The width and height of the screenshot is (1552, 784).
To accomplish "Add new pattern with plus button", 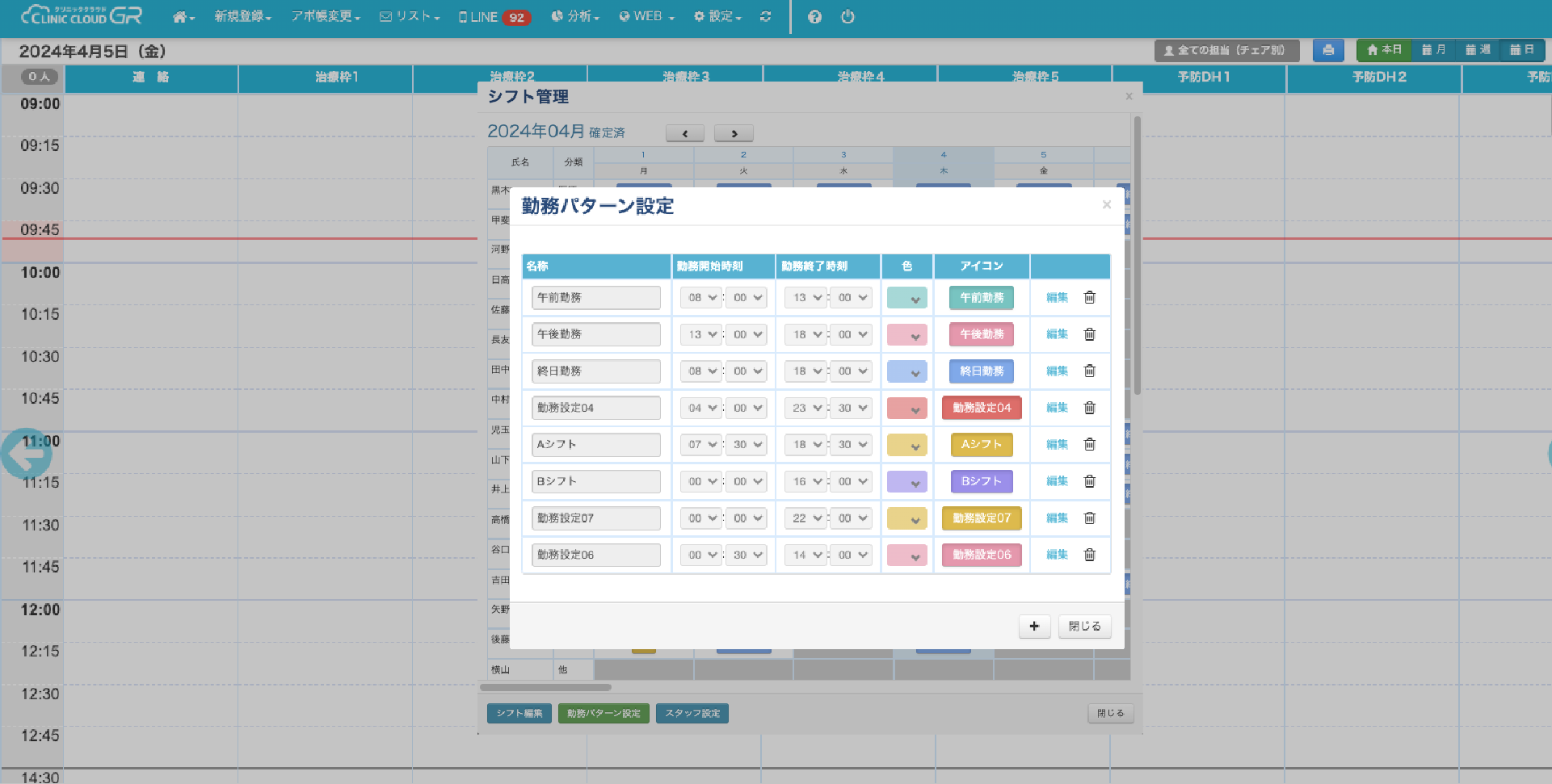I will 1034,627.
